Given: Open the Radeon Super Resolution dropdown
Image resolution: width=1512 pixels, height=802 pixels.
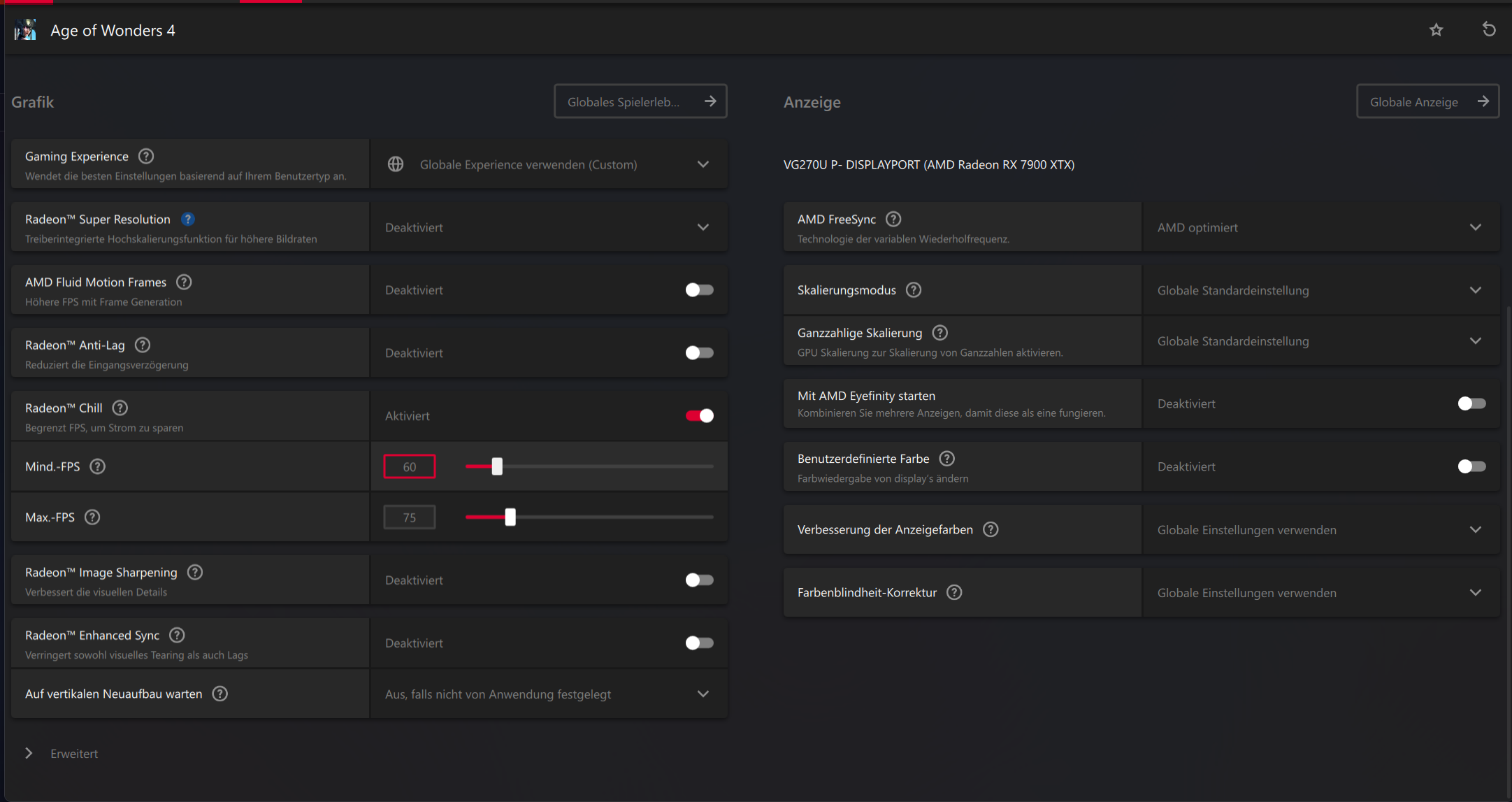Looking at the screenshot, I should click(549, 227).
